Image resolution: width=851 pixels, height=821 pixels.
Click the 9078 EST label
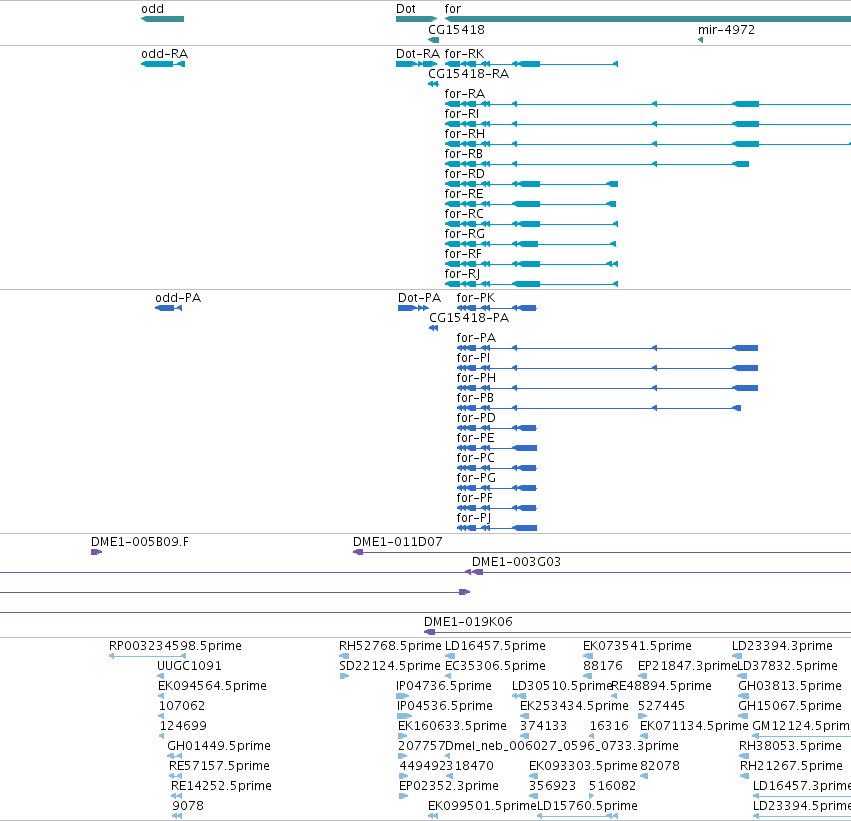[x=188, y=806]
